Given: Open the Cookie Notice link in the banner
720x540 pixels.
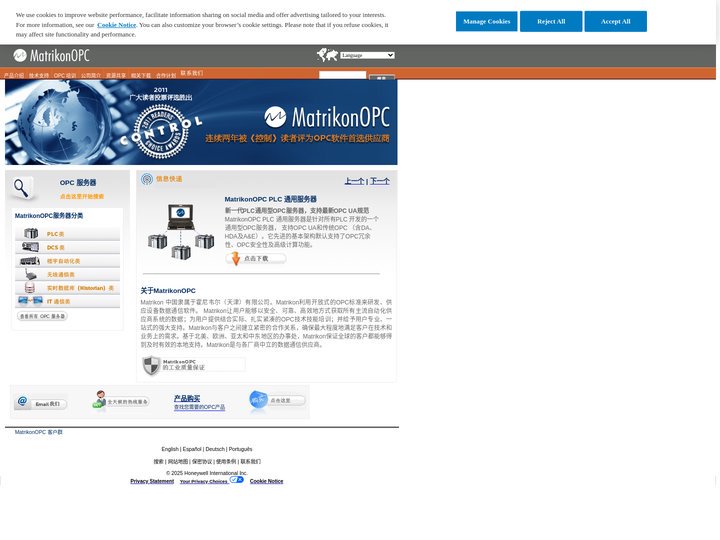Looking at the screenshot, I should (x=117, y=25).
